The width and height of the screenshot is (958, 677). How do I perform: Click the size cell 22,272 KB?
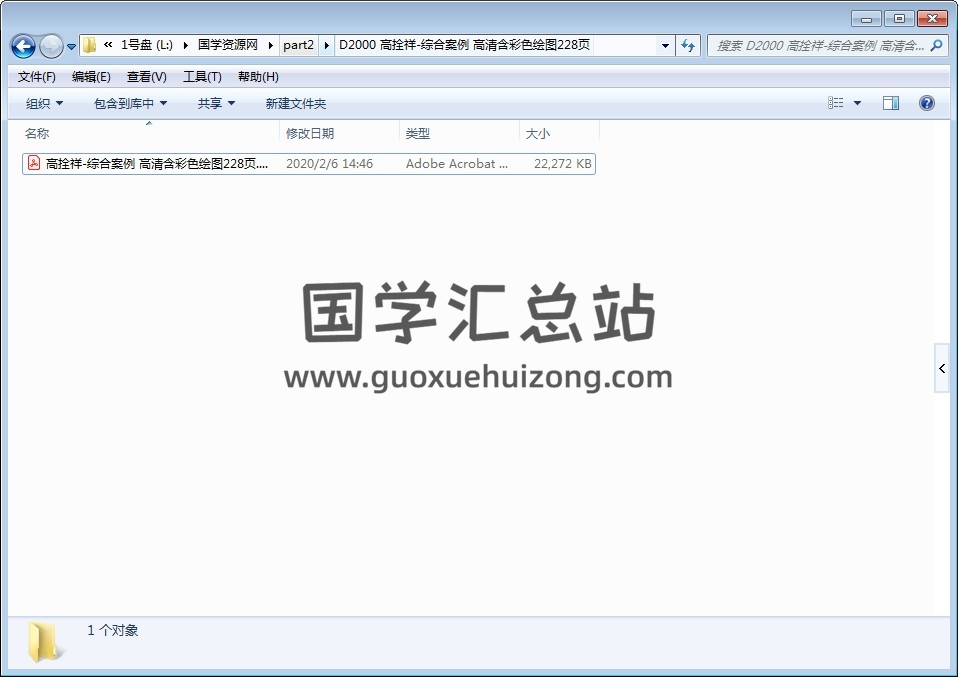563,163
